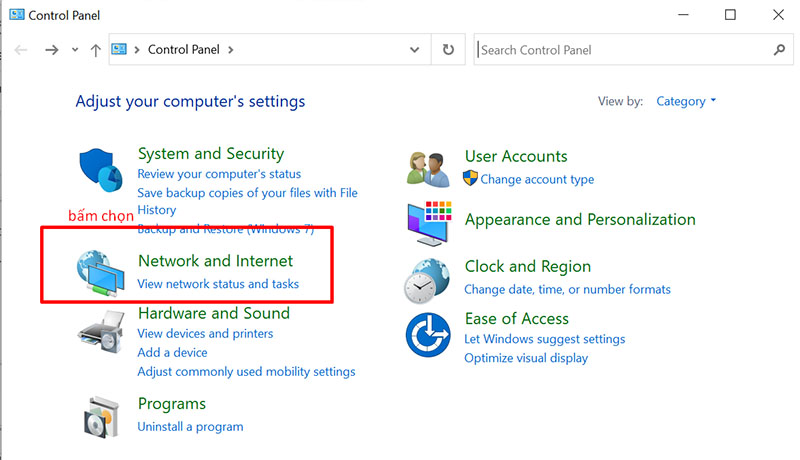The image size is (800, 460).
Task: Click the Control Panel breadcrumb
Action: pyautogui.click(x=184, y=49)
